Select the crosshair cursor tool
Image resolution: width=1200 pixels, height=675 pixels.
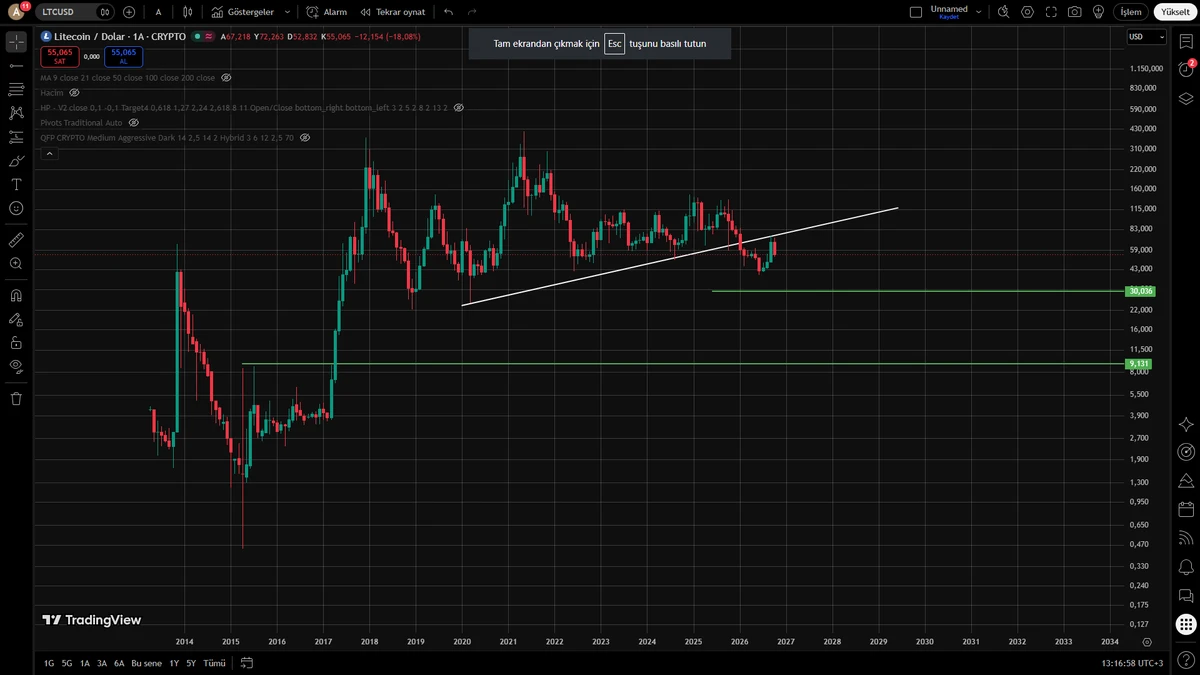click(16, 42)
